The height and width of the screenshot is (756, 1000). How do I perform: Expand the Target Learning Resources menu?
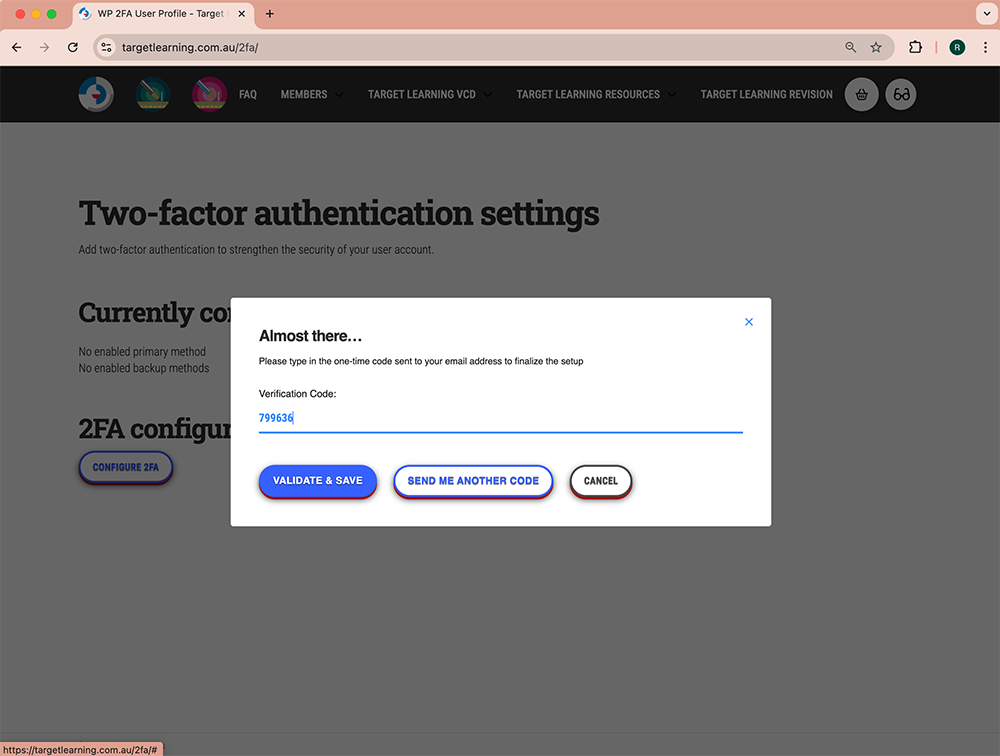[x=595, y=95]
